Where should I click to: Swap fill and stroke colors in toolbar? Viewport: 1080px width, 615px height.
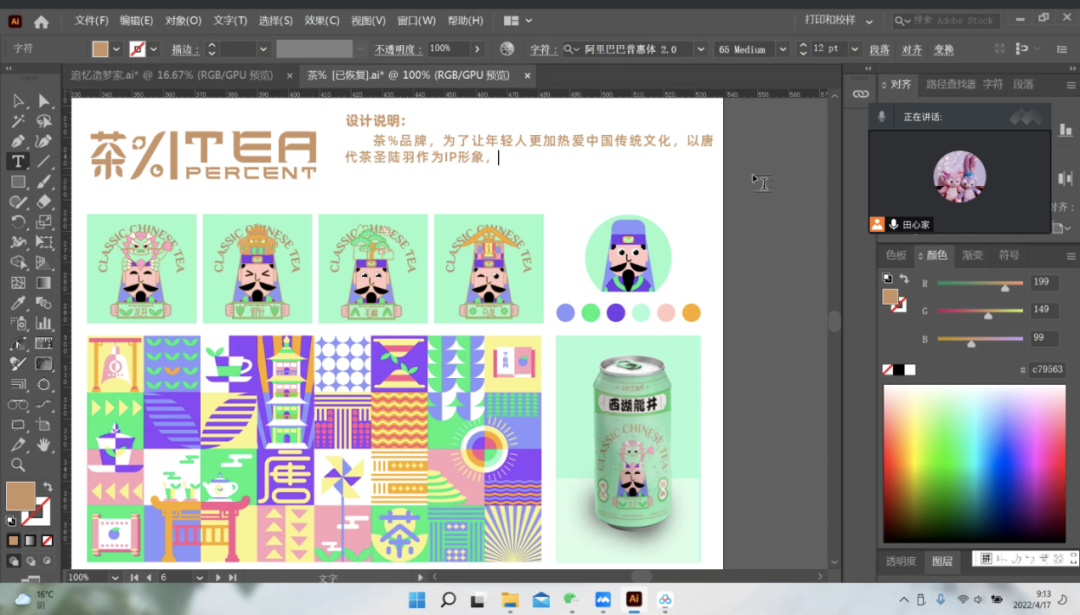(x=46, y=486)
